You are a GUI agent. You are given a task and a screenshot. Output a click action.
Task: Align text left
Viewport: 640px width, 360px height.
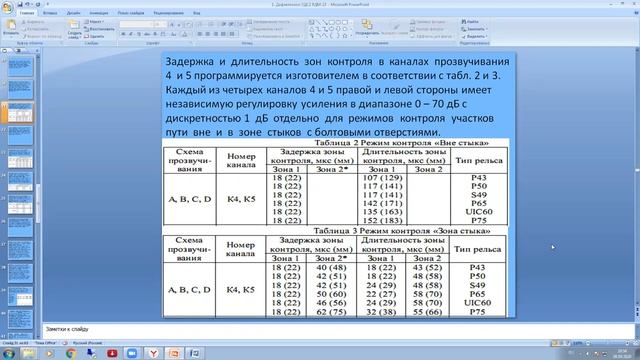click(200, 34)
